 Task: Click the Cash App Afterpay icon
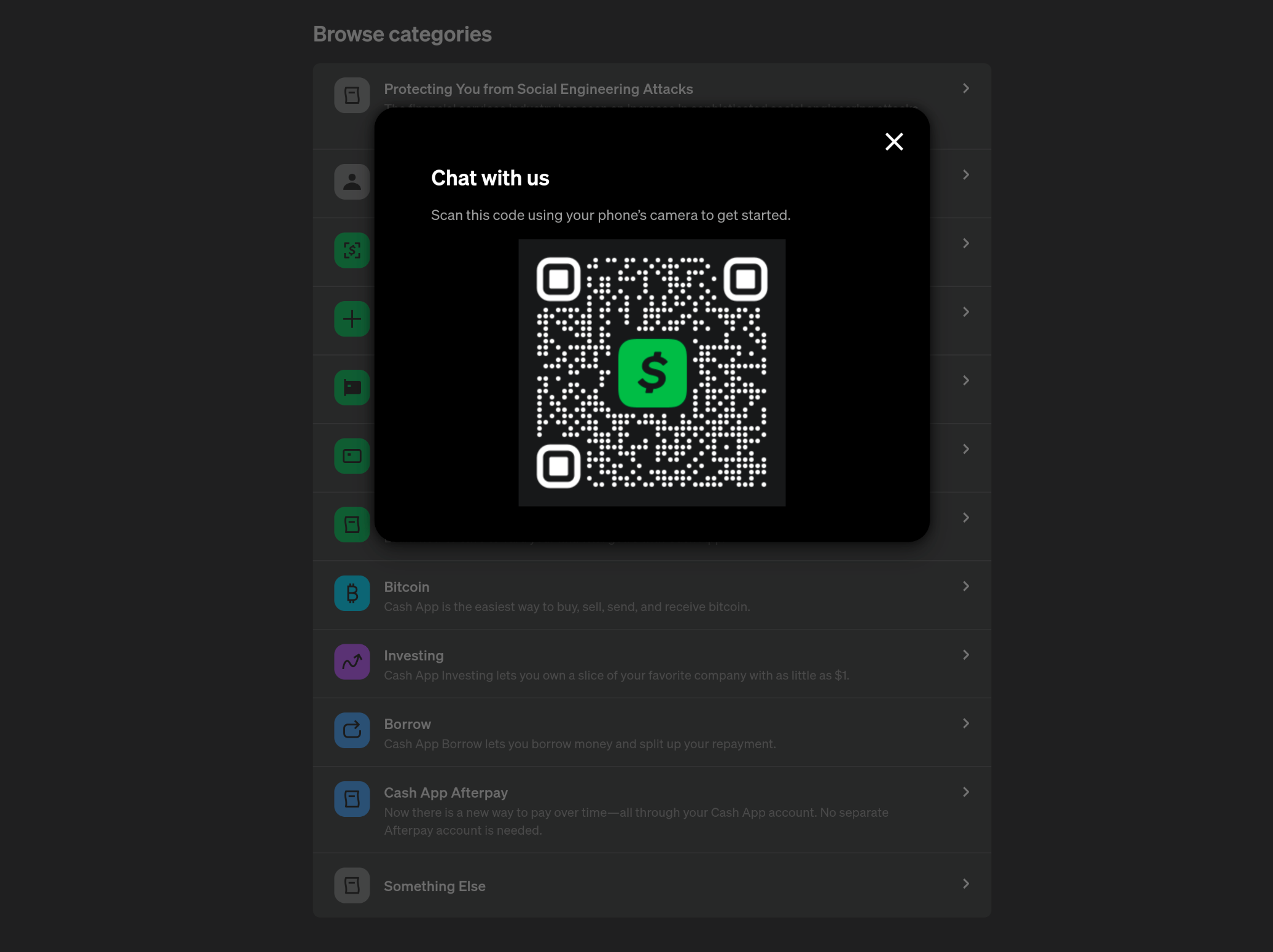(352, 799)
